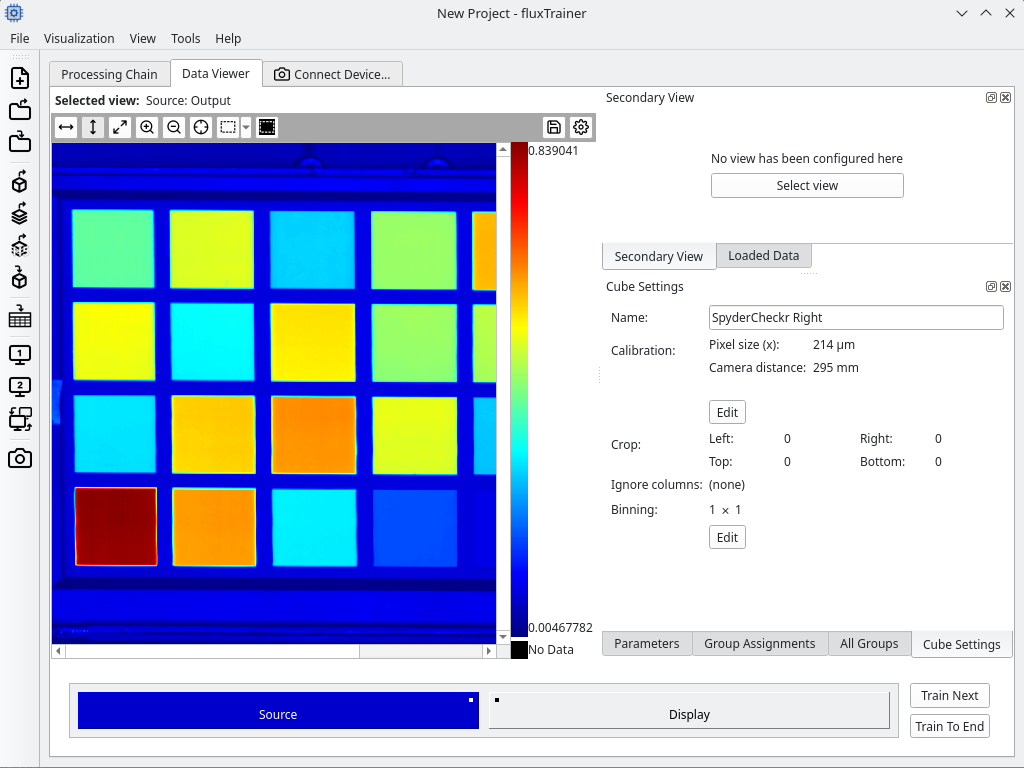Click the maximum value 0.839041 label

pos(553,151)
